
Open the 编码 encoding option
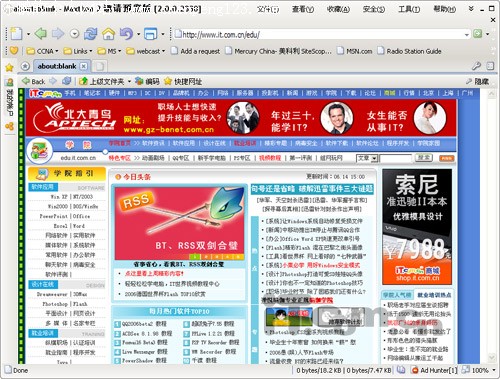(147, 81)
